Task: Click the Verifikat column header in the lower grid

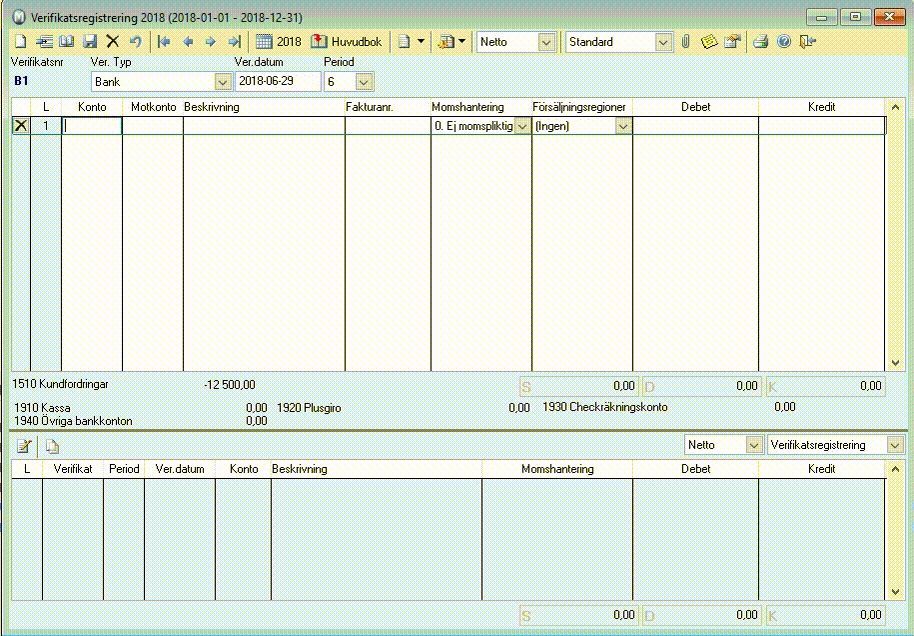Action: pos(73,469)
